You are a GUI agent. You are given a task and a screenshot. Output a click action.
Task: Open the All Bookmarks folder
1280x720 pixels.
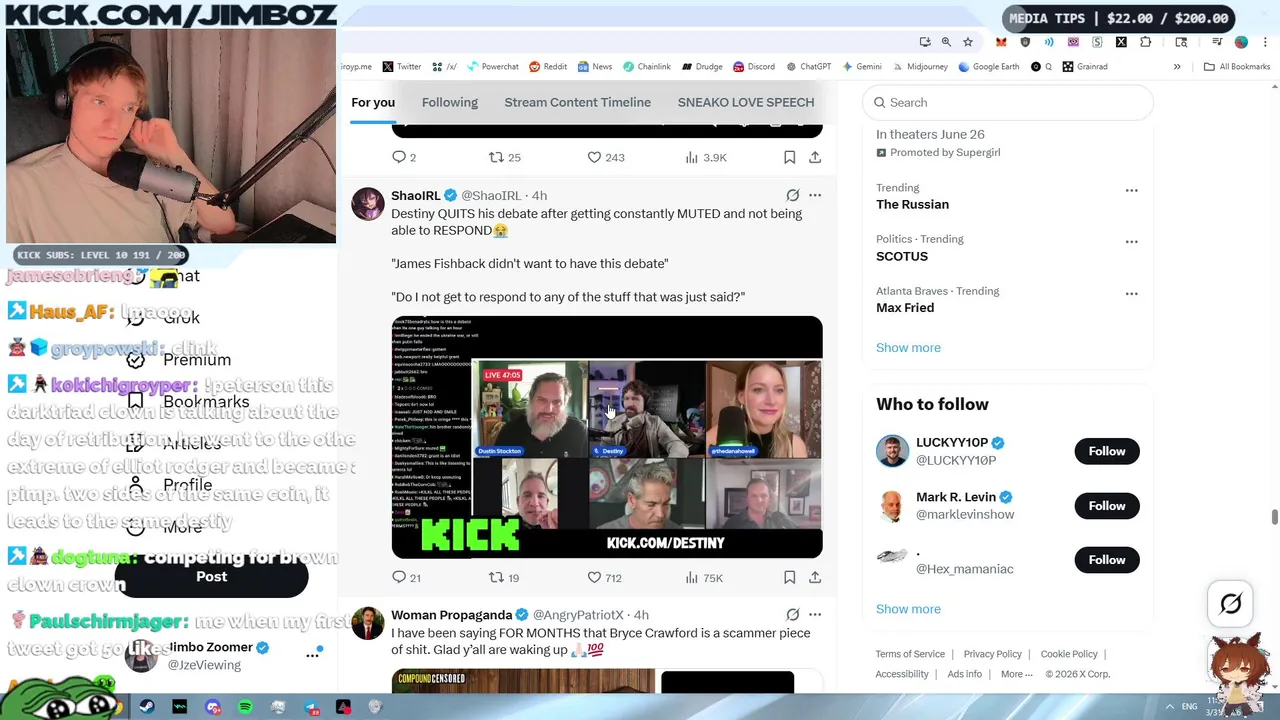coord(1237,67)
